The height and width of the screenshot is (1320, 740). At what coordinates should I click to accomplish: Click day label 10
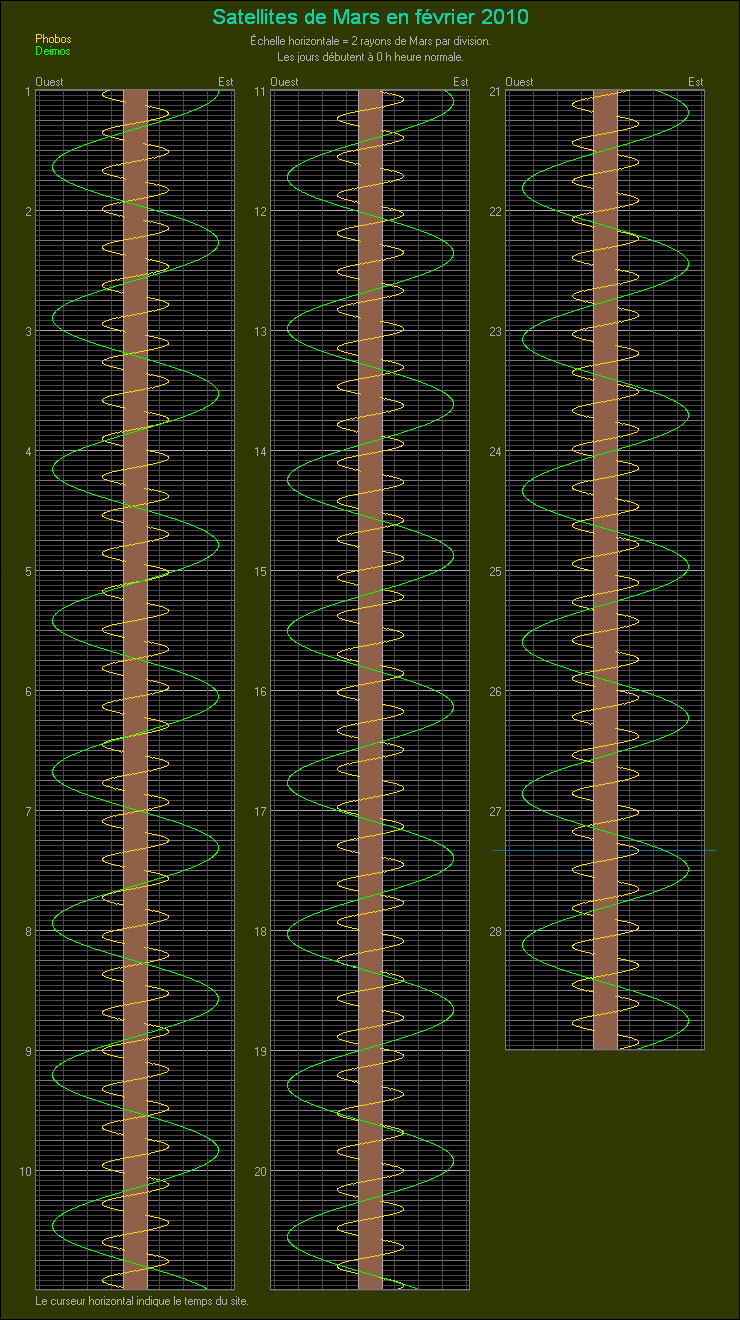click(24, 1172)
